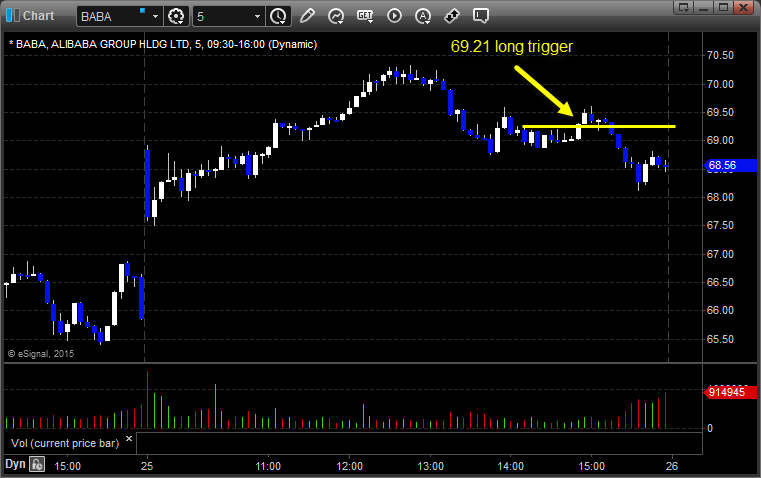Screen dimensions: 761x478
Task: Open the time template clock menu
Action: (278, 16)
